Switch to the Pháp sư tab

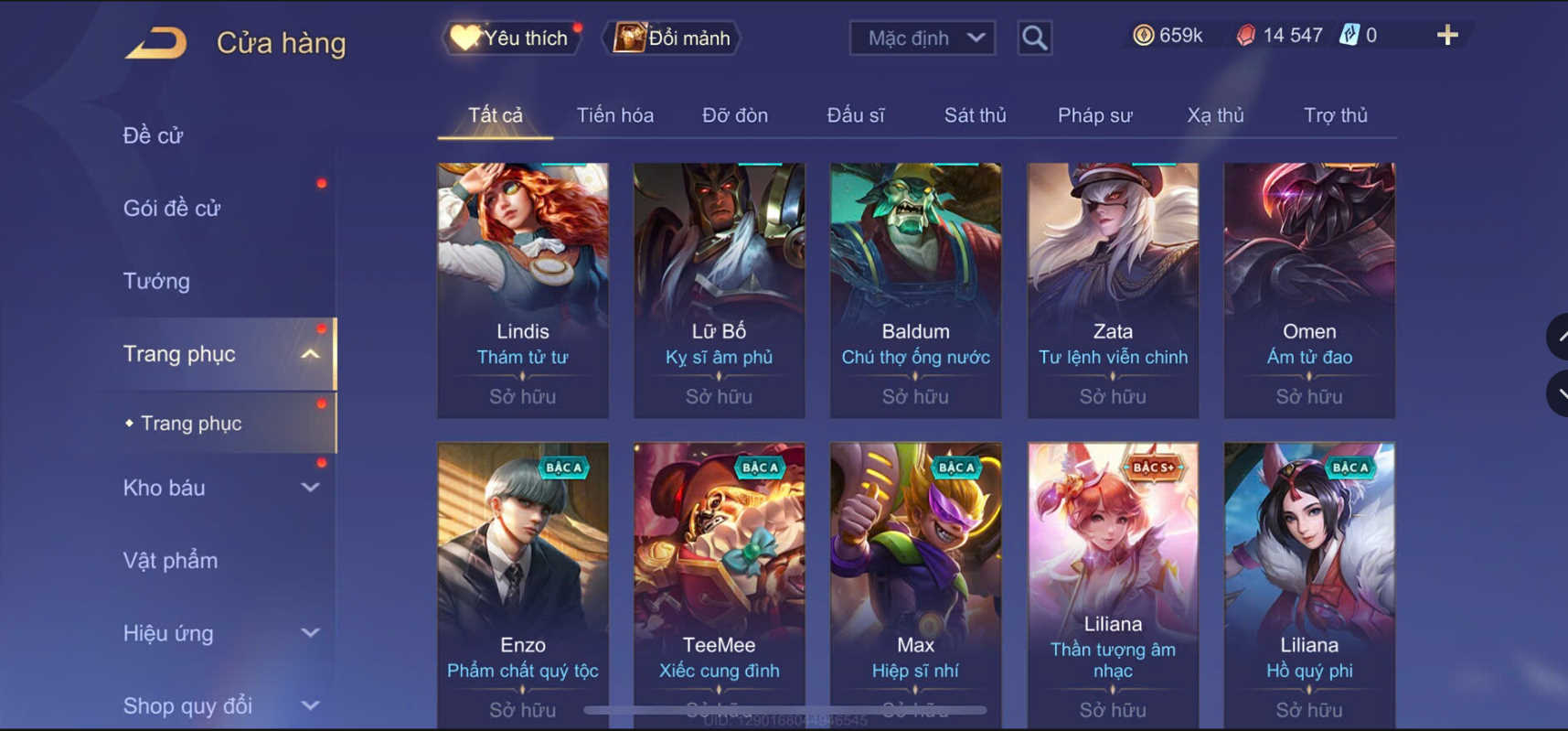(x=1094, y=115)
